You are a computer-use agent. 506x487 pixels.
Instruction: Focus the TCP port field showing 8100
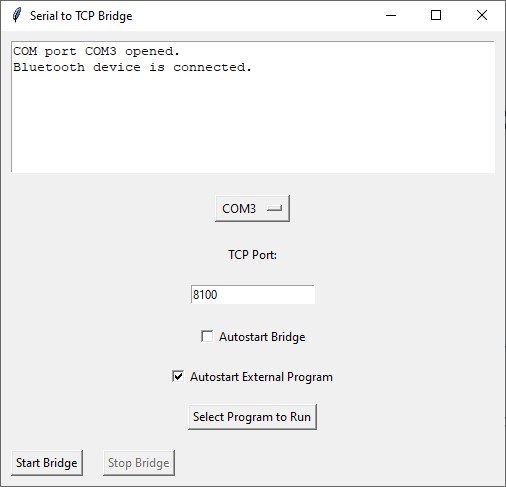(x=253, y=294)
